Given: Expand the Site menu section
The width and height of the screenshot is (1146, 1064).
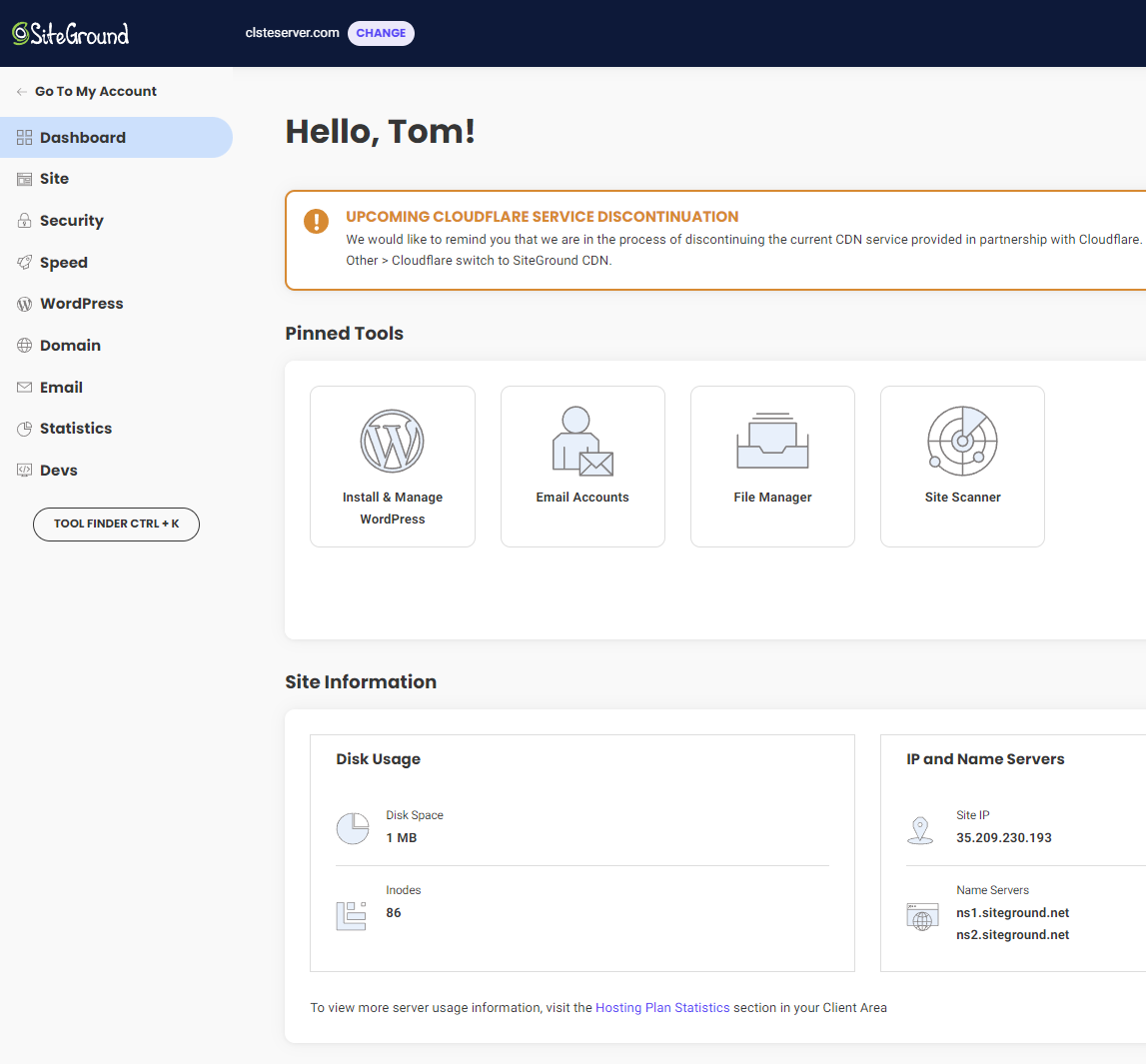Looking at the screenshot, I should pyautogui.click(x=54, y=178).
